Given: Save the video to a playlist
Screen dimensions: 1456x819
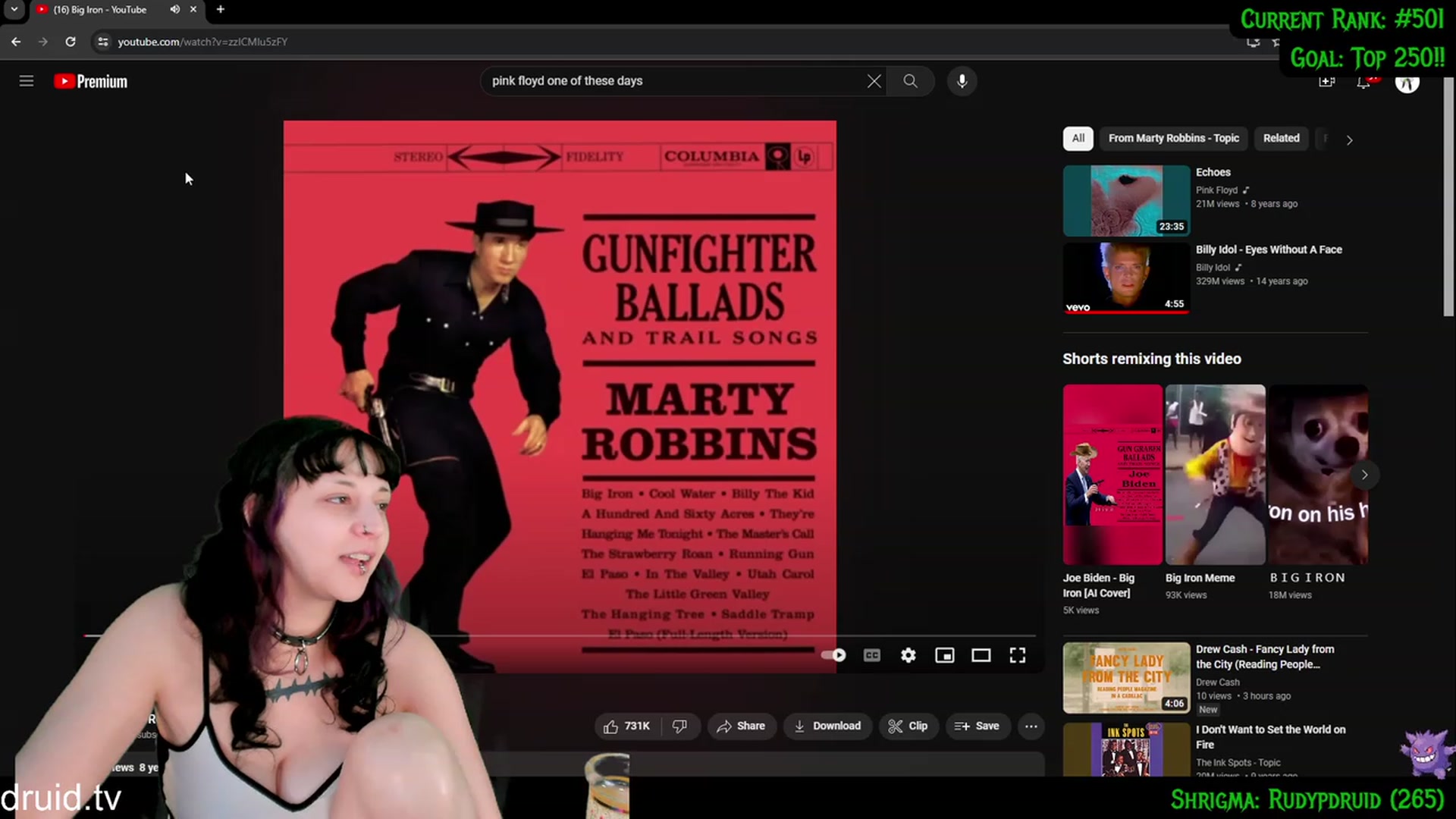Looking at the screenshot, I should tap(977, 726).
